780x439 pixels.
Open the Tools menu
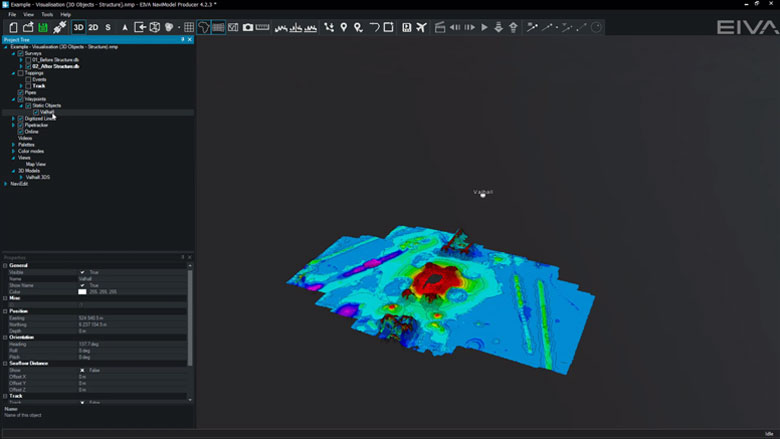point(46,15)
